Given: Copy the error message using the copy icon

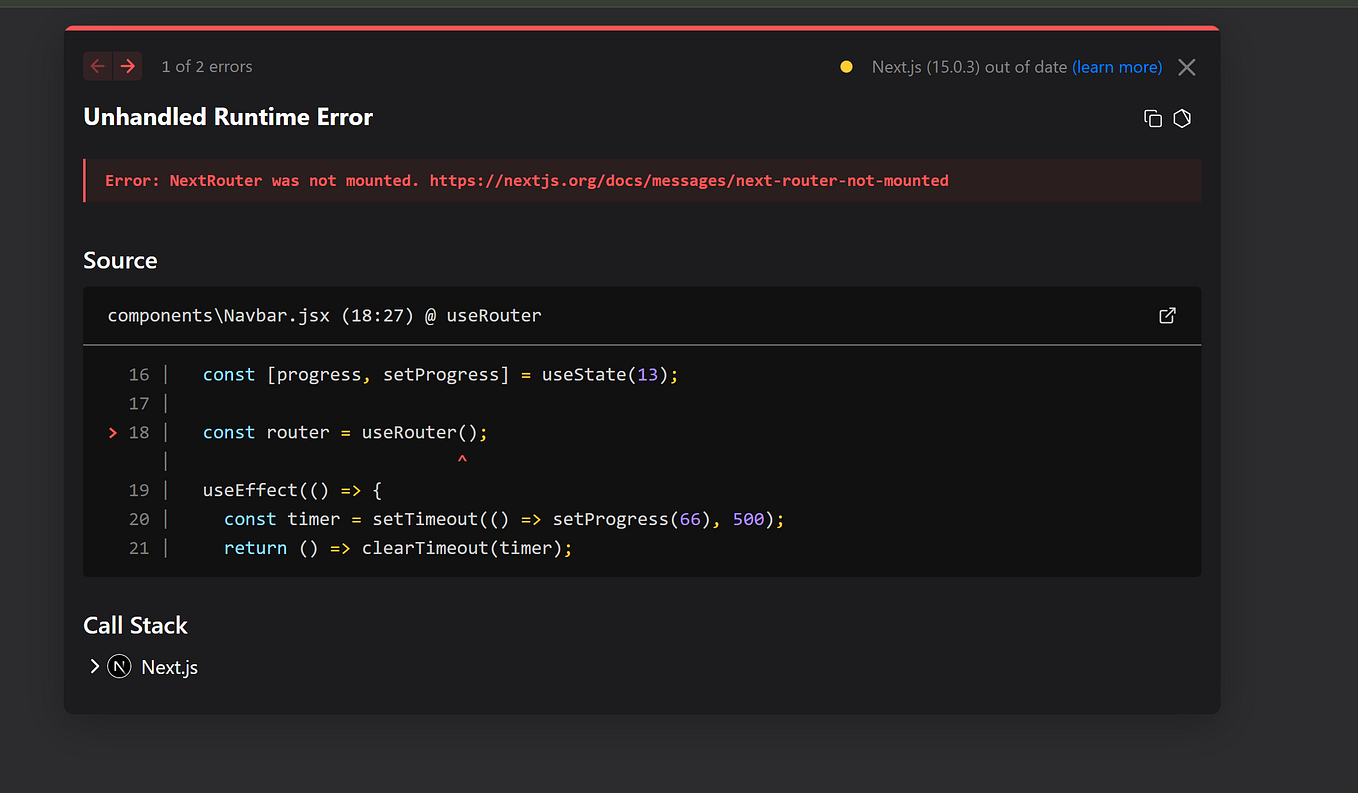Looking at the screenshot, I should coord(1152,118).
